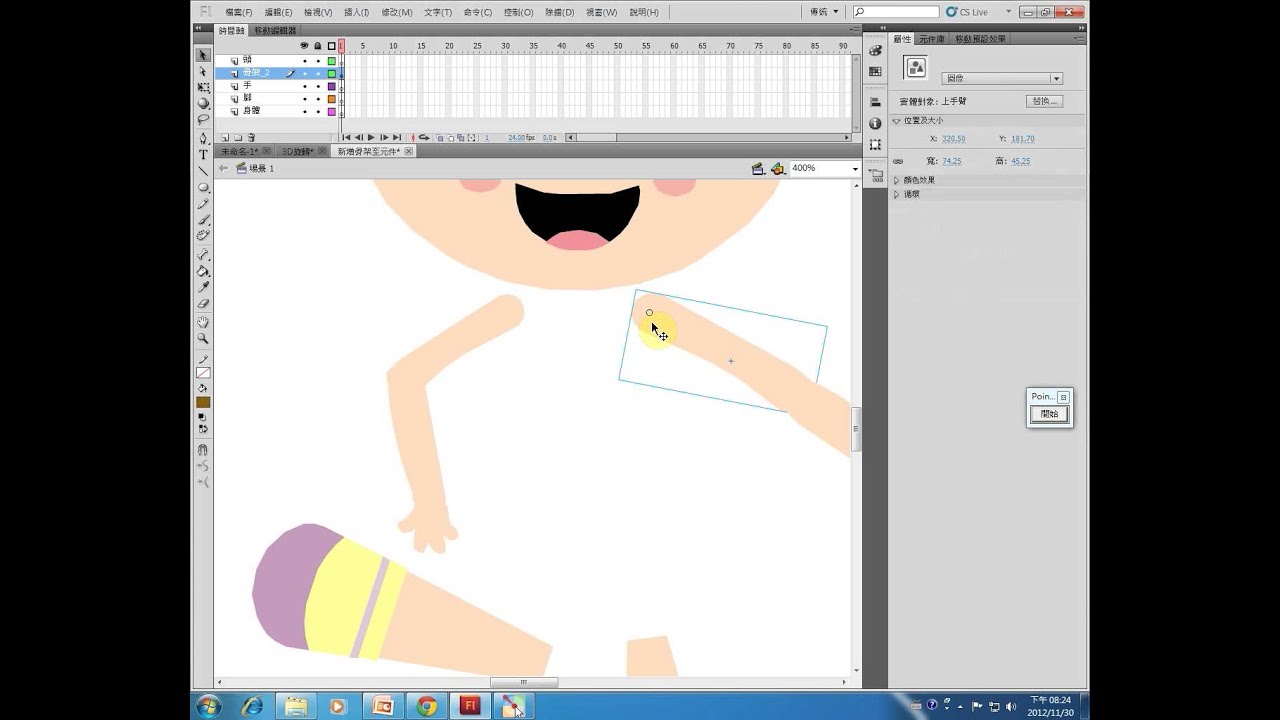Click the Edit Scene clapperboard icon
The height and width of the screenshot is (720, 1280).
point(758,169)
